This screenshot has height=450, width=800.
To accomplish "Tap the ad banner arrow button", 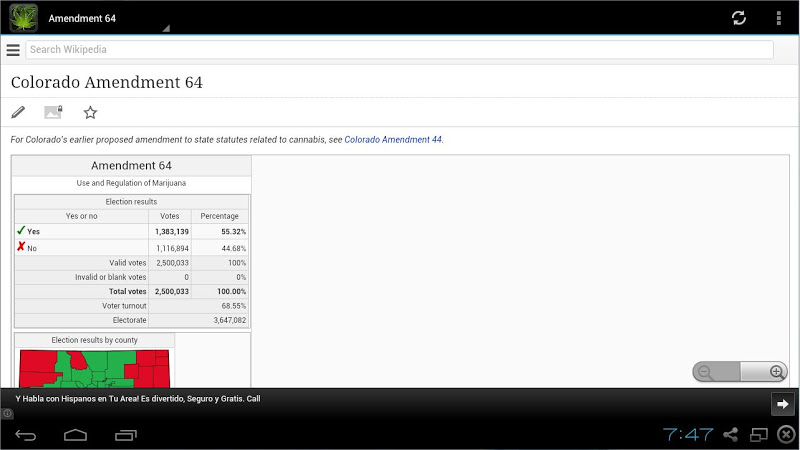I will pyautogui.click(x=782, y=404).
